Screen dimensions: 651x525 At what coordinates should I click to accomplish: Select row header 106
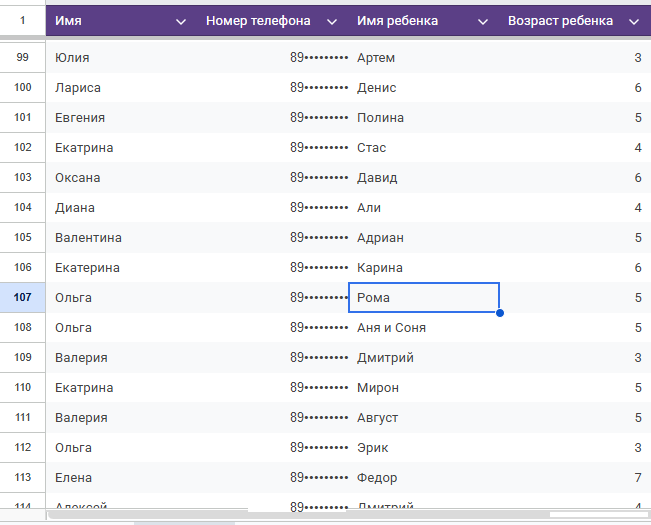click(22, 267)
